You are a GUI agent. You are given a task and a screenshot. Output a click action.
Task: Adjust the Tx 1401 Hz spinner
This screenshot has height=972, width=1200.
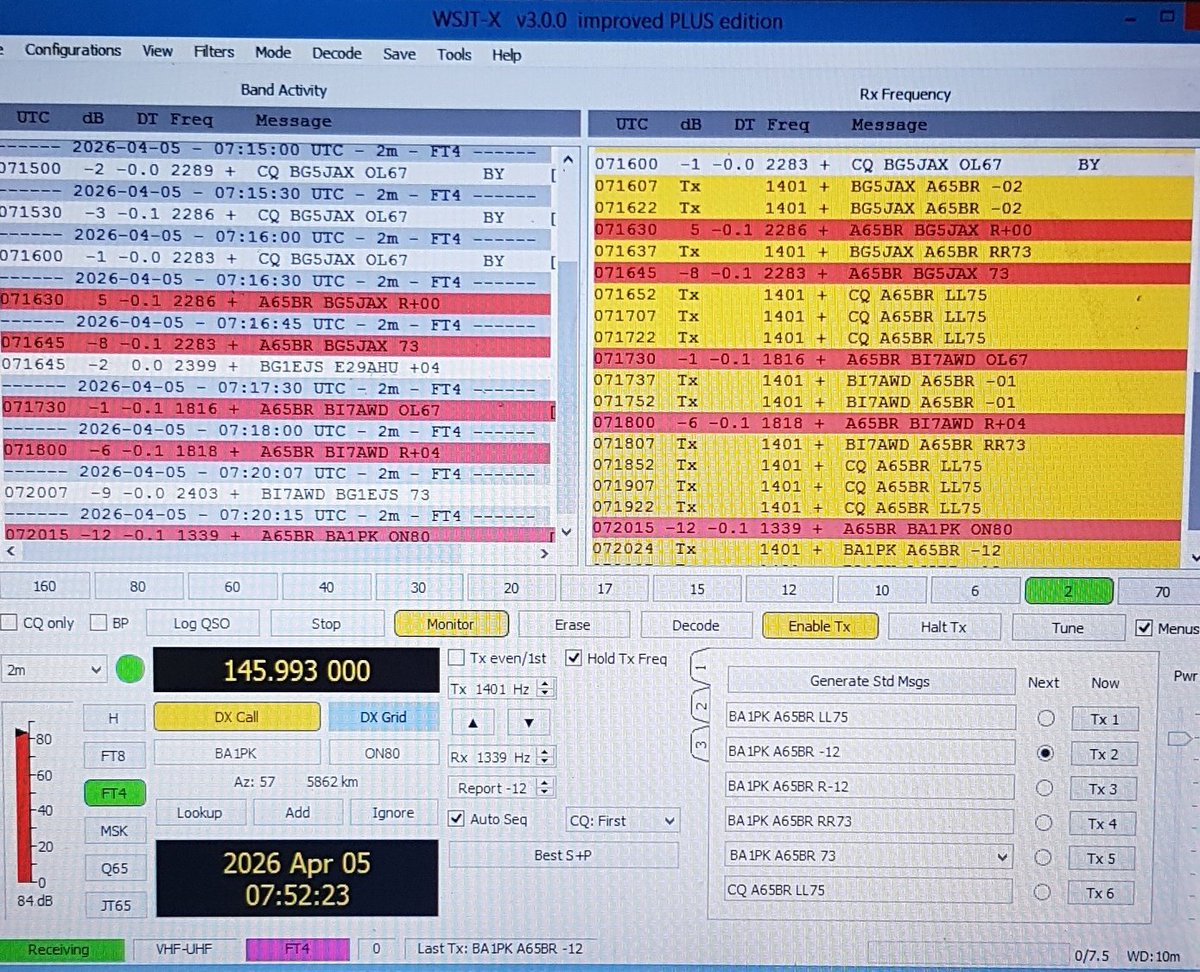pos(544,688)
